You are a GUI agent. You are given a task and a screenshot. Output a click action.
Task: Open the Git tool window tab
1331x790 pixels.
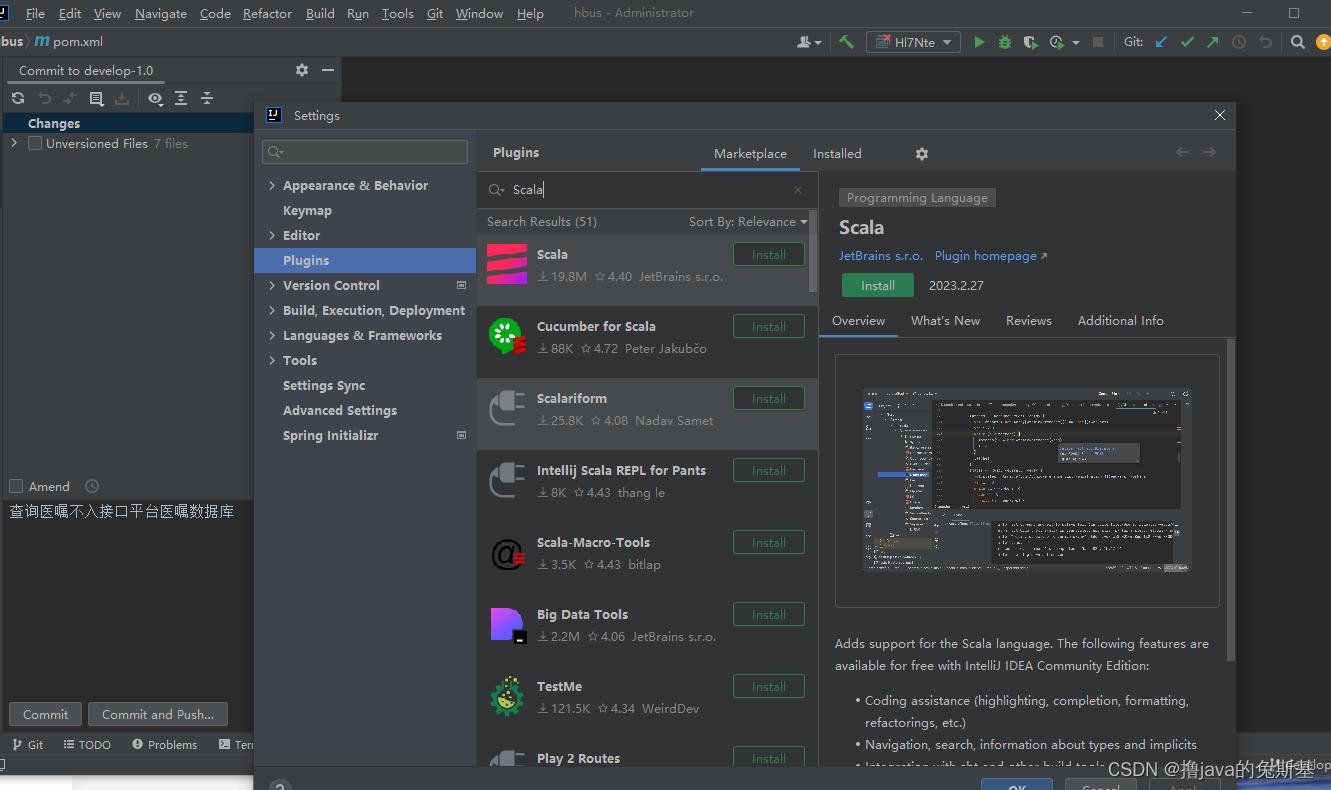28,744
